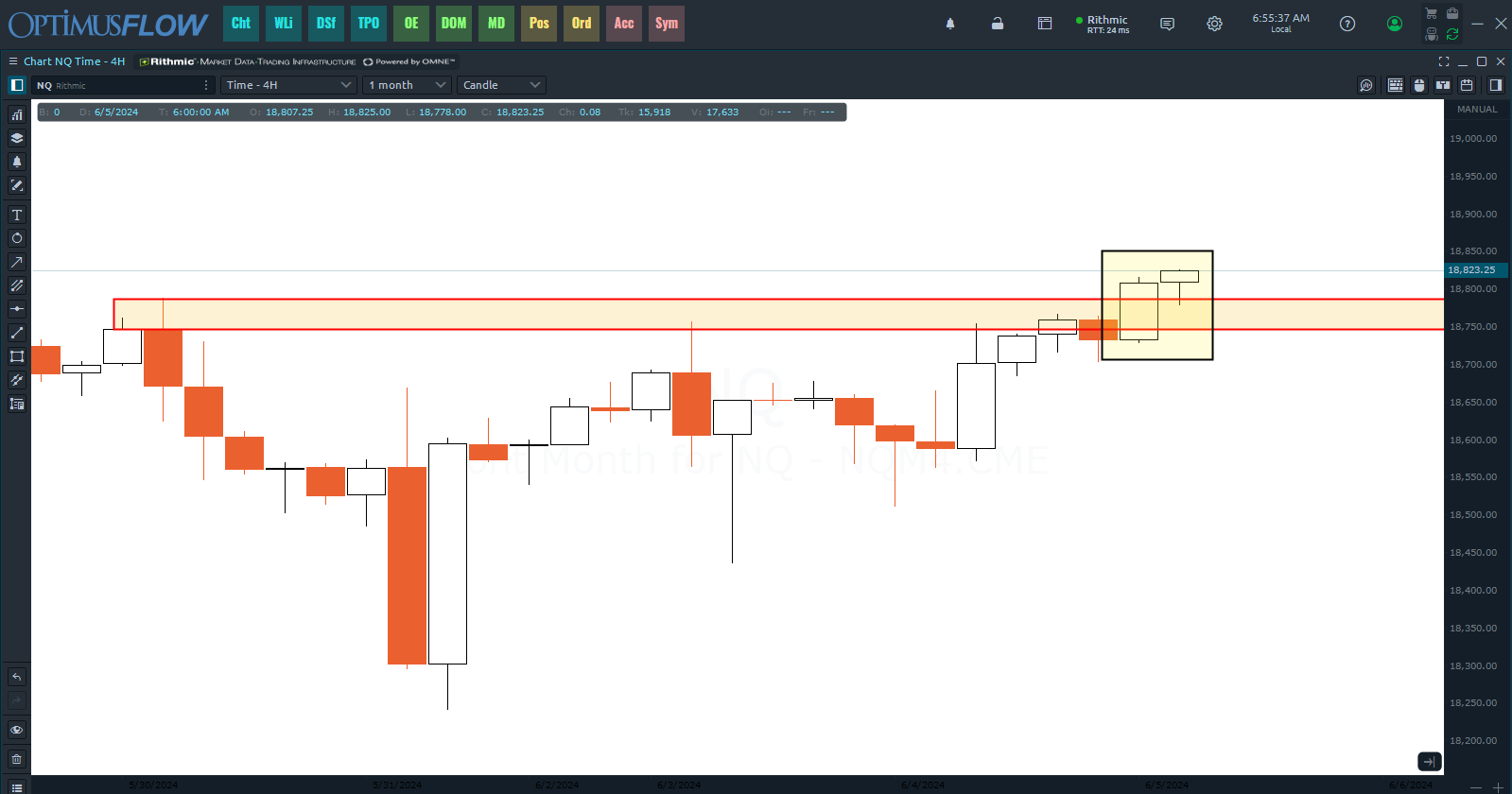1512x794 pixels.
Task: Open the Acc accounts panel button
Action: coord(624,24)
